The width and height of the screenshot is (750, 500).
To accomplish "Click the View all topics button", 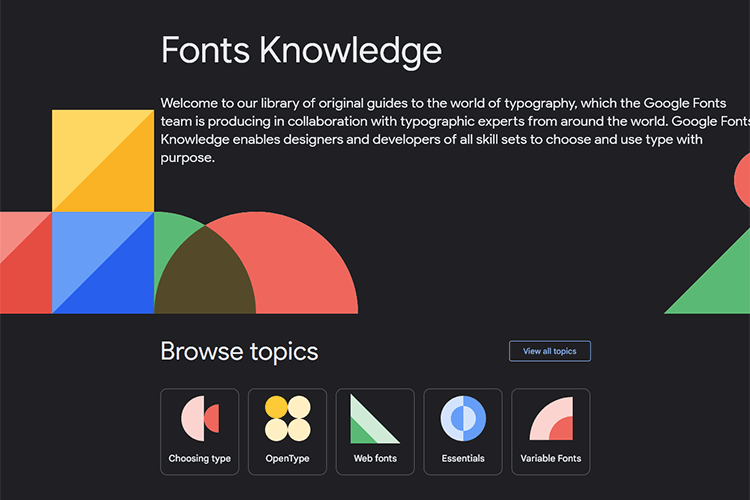I will point(549,351).
